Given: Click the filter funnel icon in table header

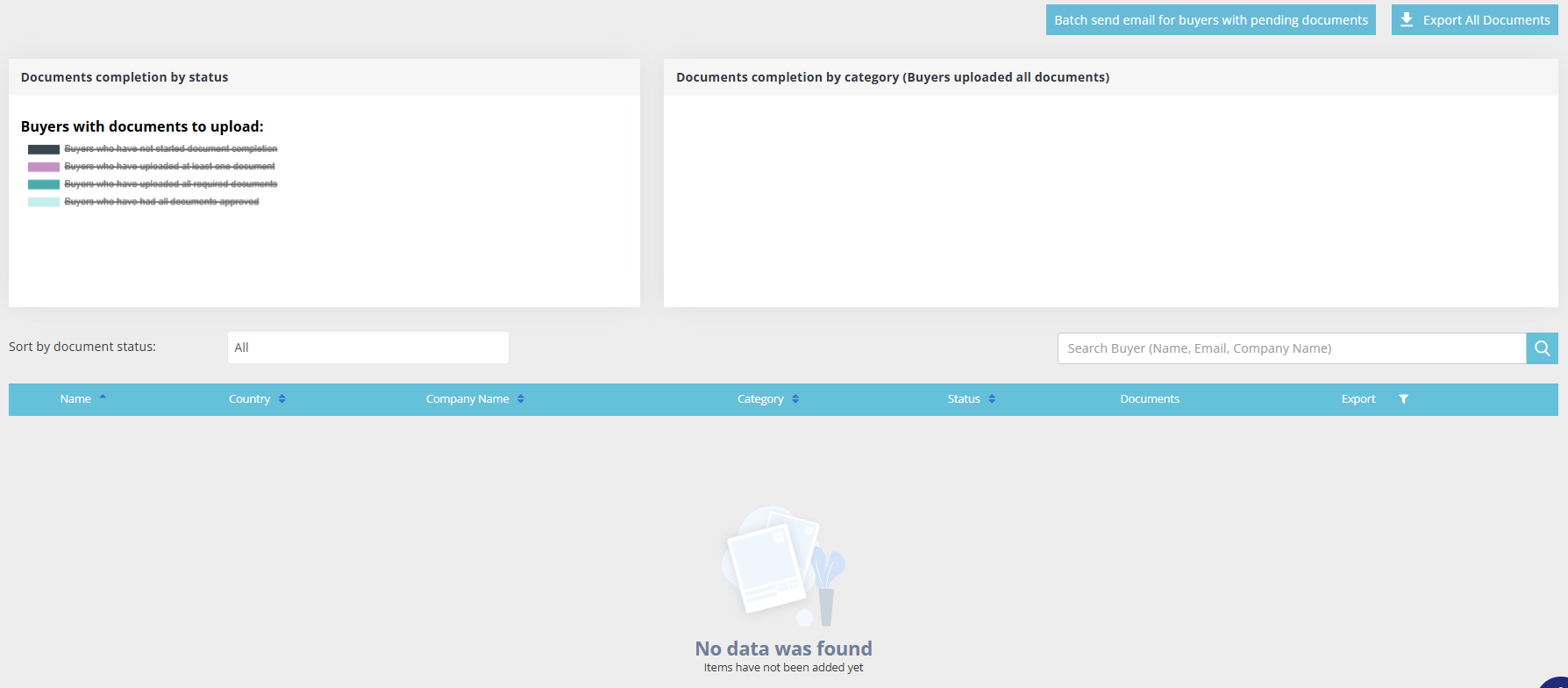Looking at the screenshot, I should point(1403,399).
